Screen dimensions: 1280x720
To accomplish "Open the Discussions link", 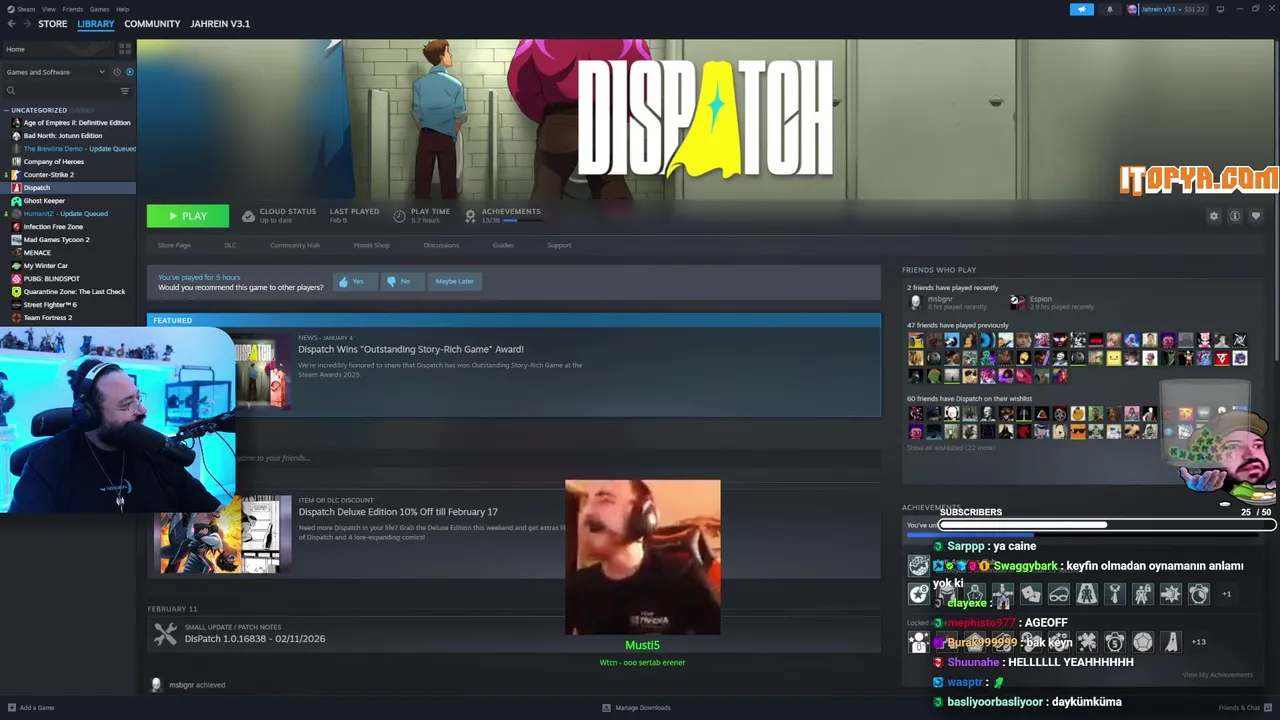I will pos(441,245).
